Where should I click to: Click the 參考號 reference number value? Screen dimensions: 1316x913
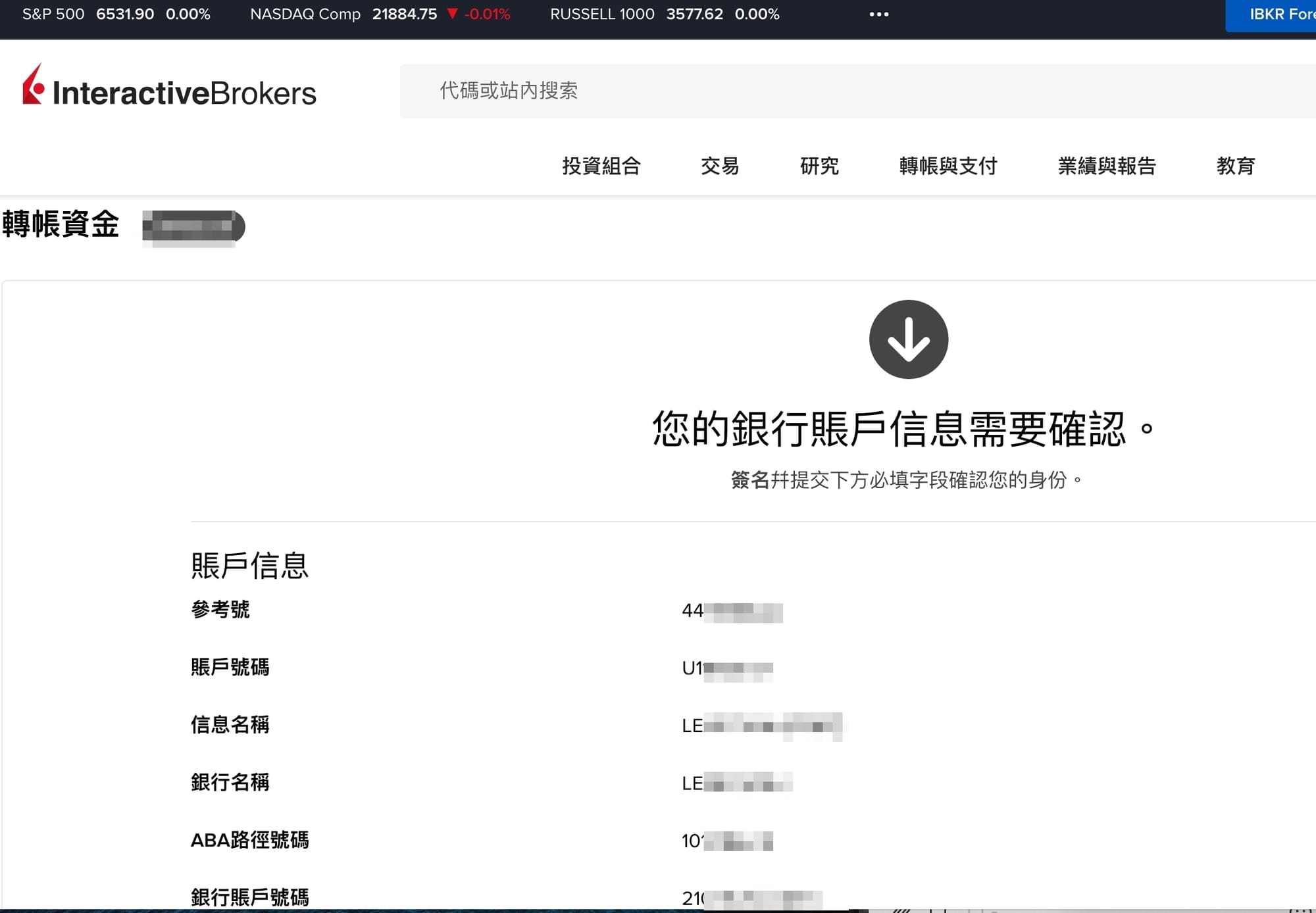(732, 612)
